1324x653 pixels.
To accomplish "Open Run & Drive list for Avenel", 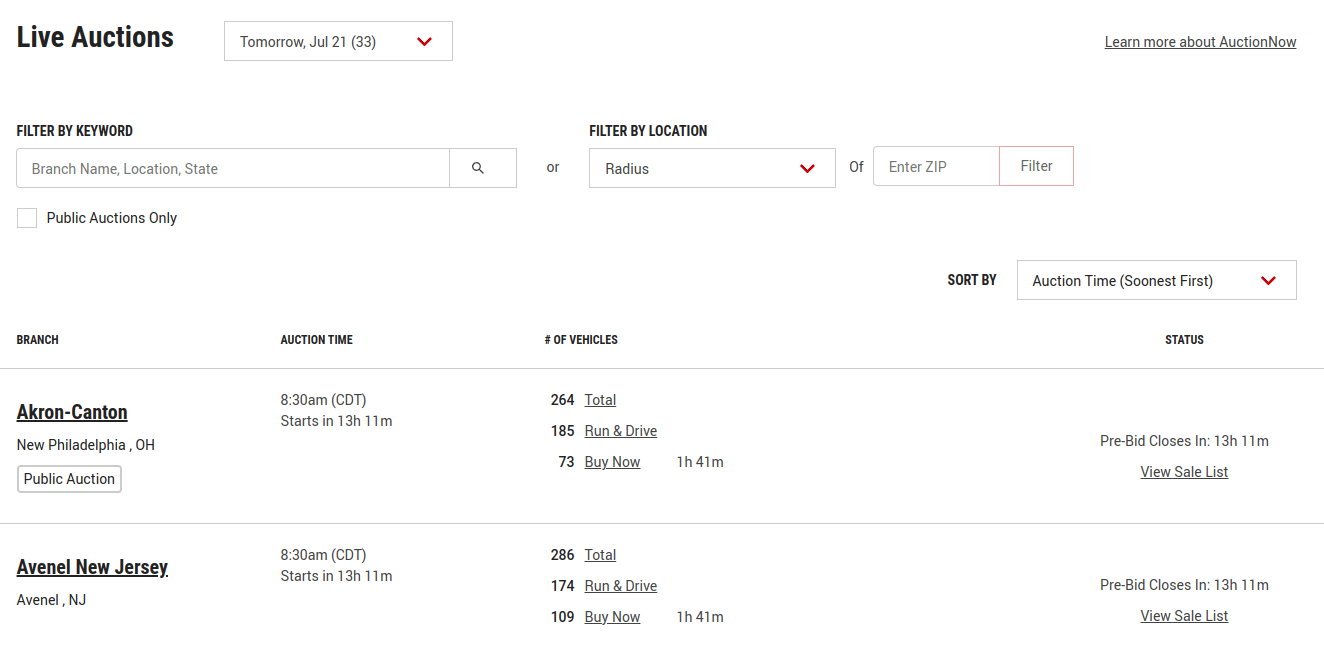I will 620,586.
